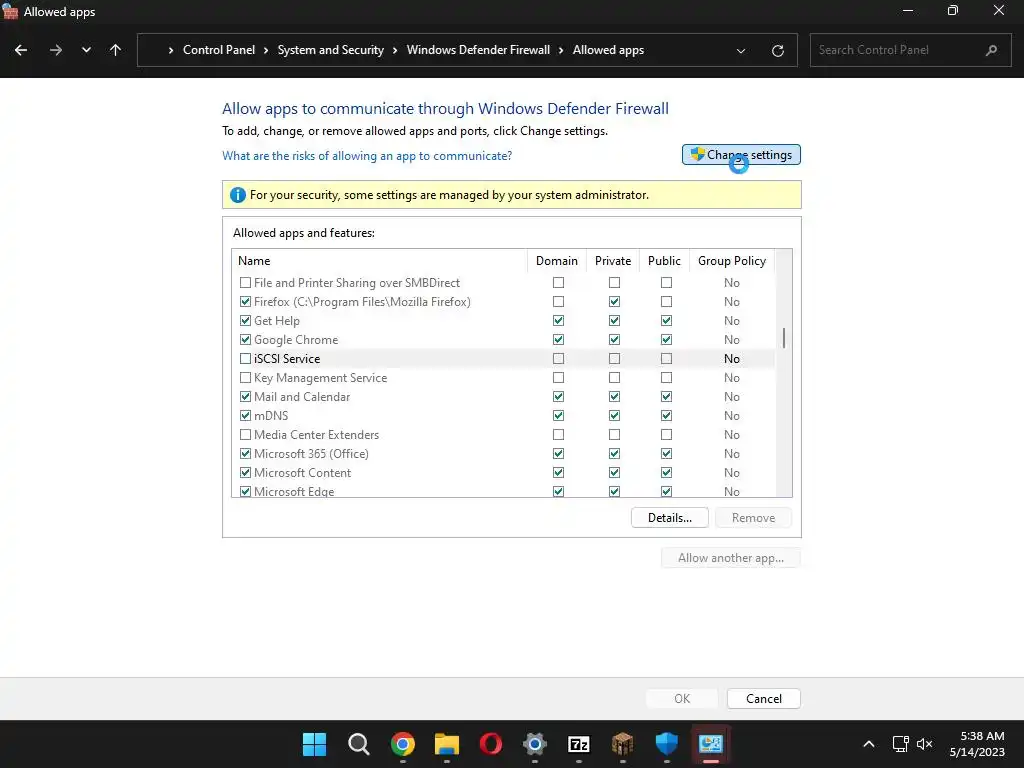Toggle File and Printer Sharing over SMBDirect checkbox
This screenshot has width=1024, height=768.
(246, 283)
